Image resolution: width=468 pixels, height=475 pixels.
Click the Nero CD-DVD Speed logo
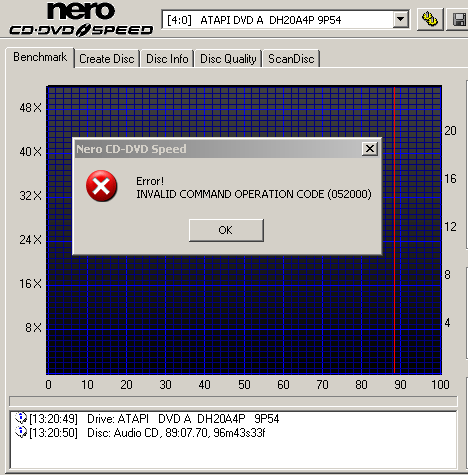[81, 18]
